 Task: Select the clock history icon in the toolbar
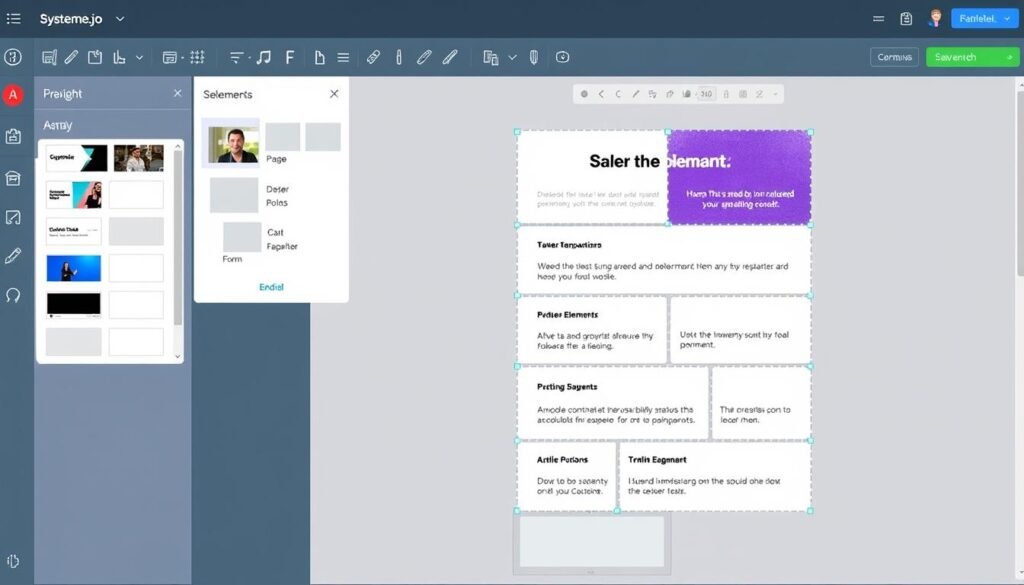pos(562,57)
